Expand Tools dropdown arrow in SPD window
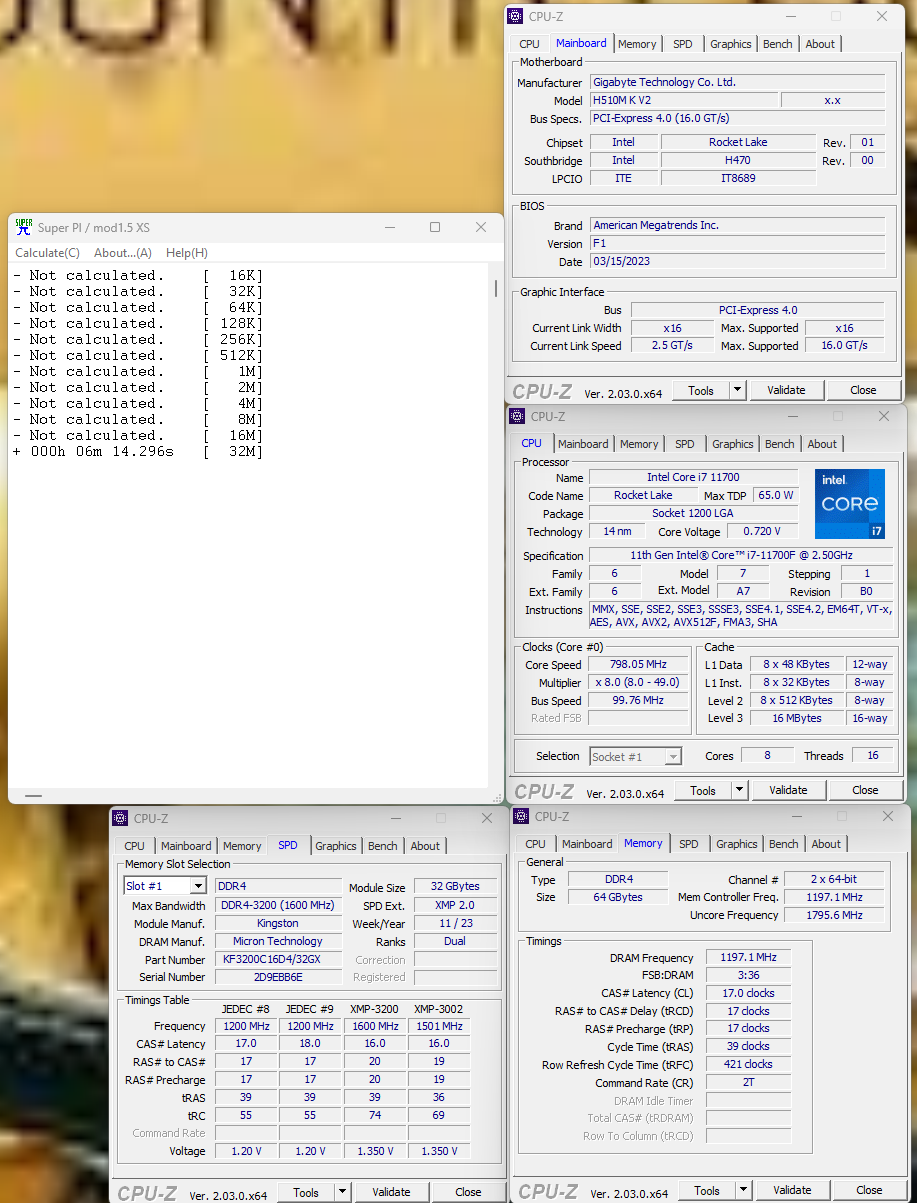 343,1192
